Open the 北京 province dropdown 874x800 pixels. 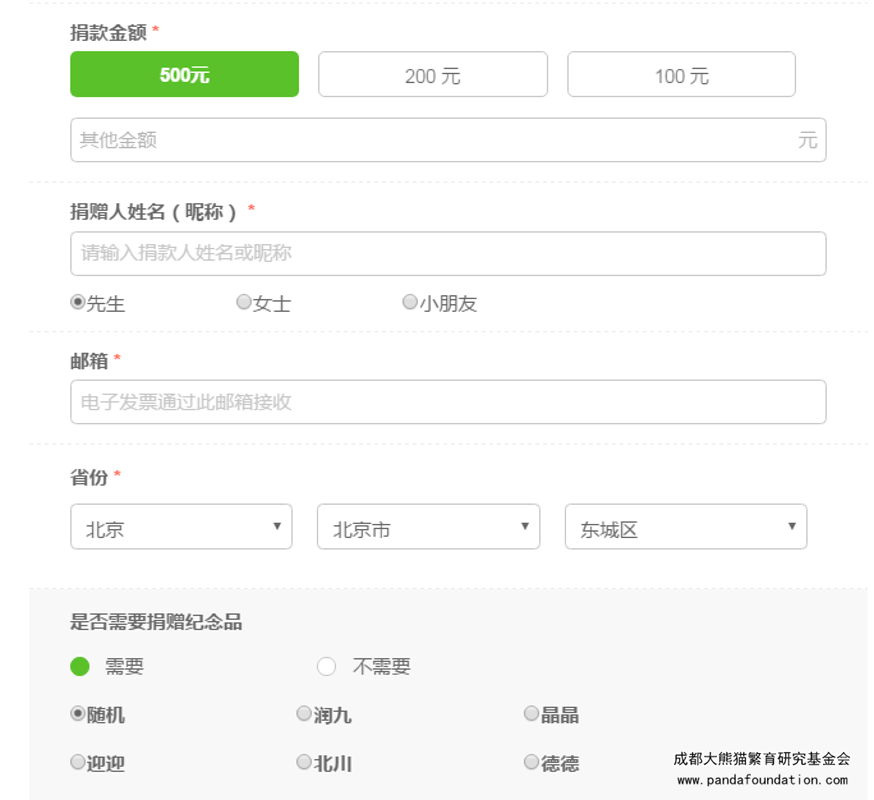[181, 527]
